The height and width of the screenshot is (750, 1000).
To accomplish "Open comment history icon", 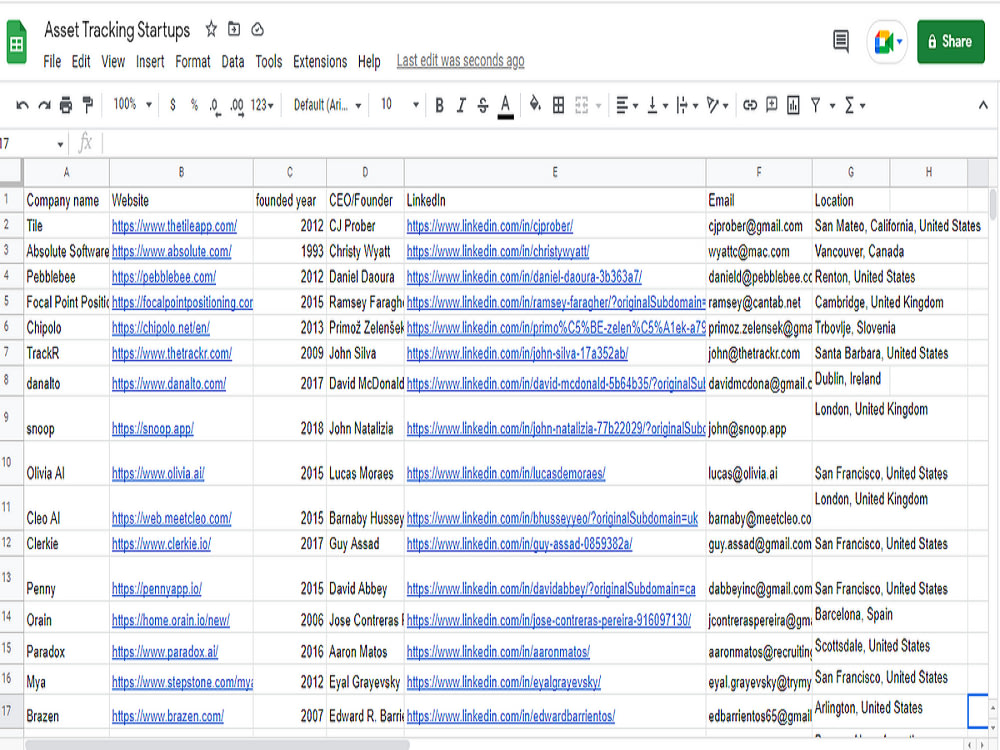I will click(x=841, y=41).
